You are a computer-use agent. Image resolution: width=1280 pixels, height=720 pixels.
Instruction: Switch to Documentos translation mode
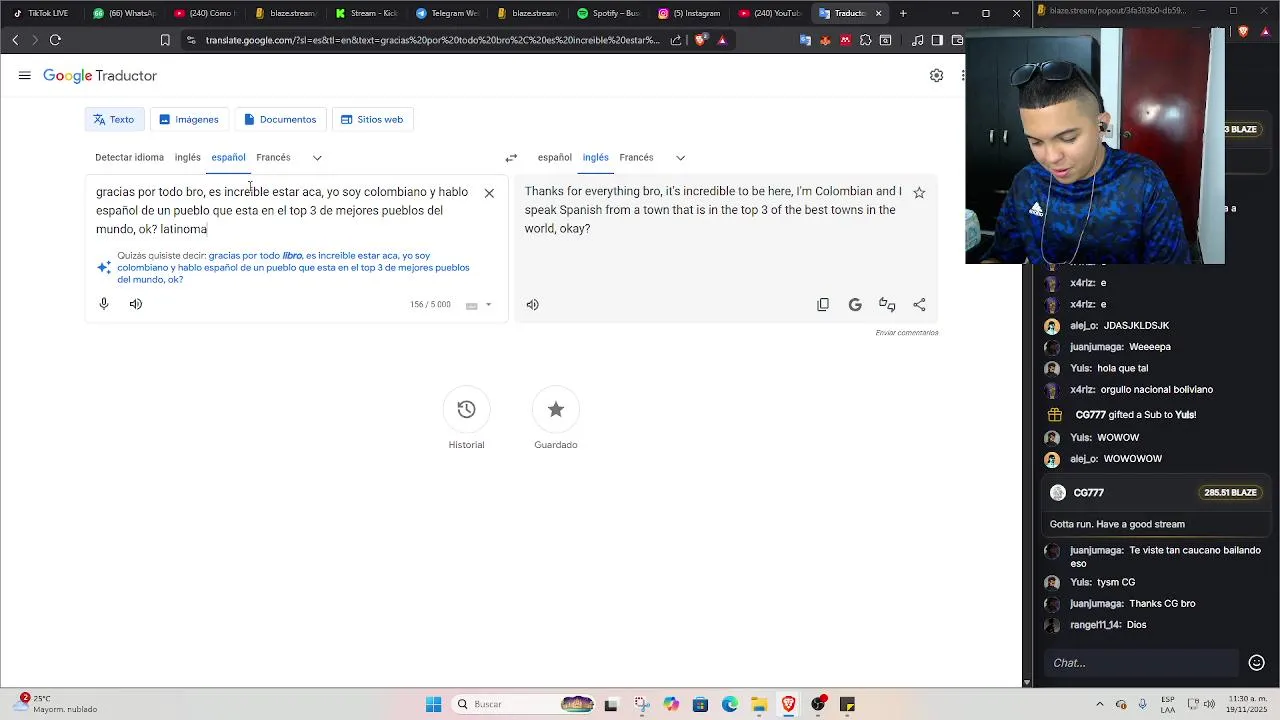point(280,120)
